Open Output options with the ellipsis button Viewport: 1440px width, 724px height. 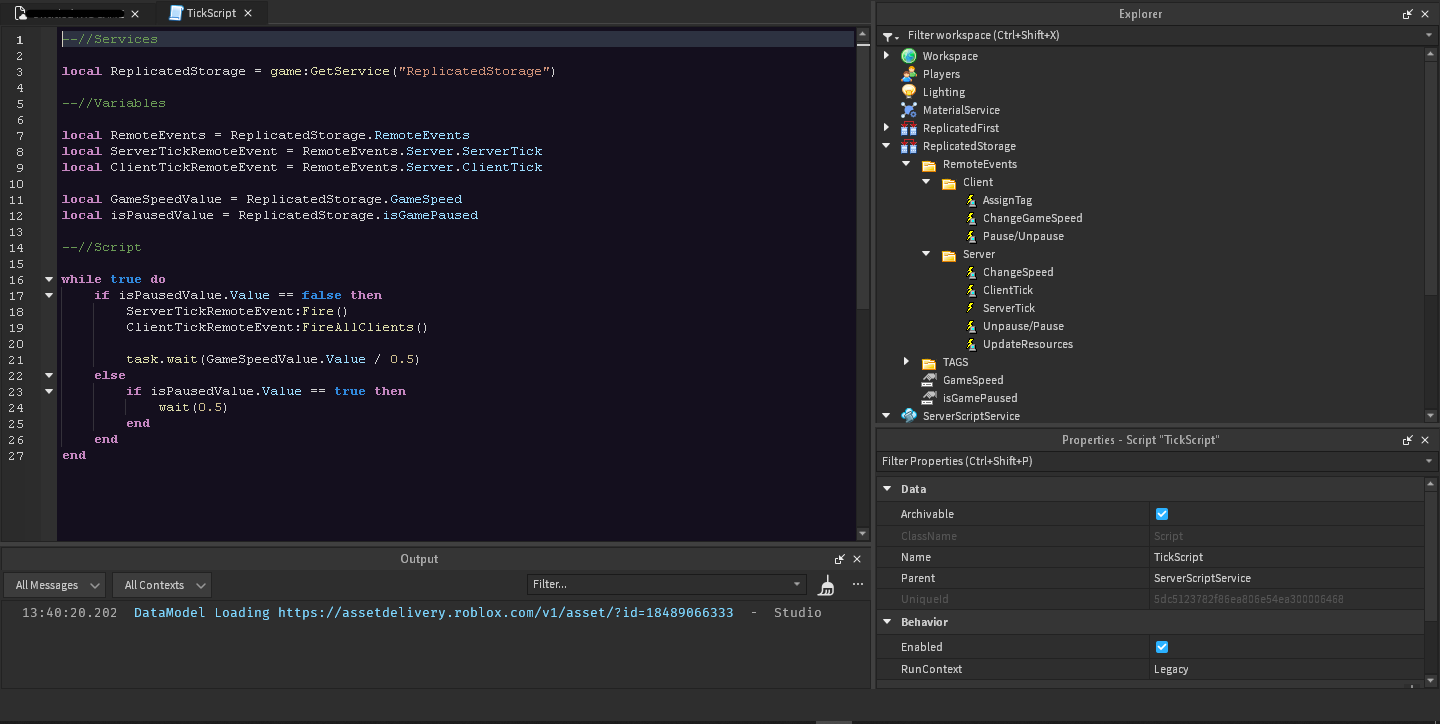[x=857, y=585]
